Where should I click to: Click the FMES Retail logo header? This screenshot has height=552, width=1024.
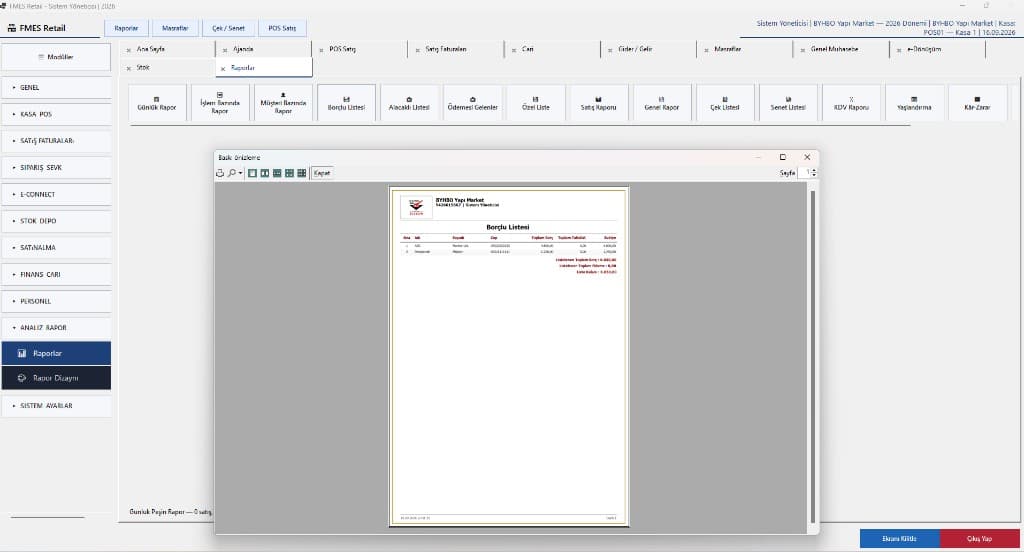click(37, 28)
